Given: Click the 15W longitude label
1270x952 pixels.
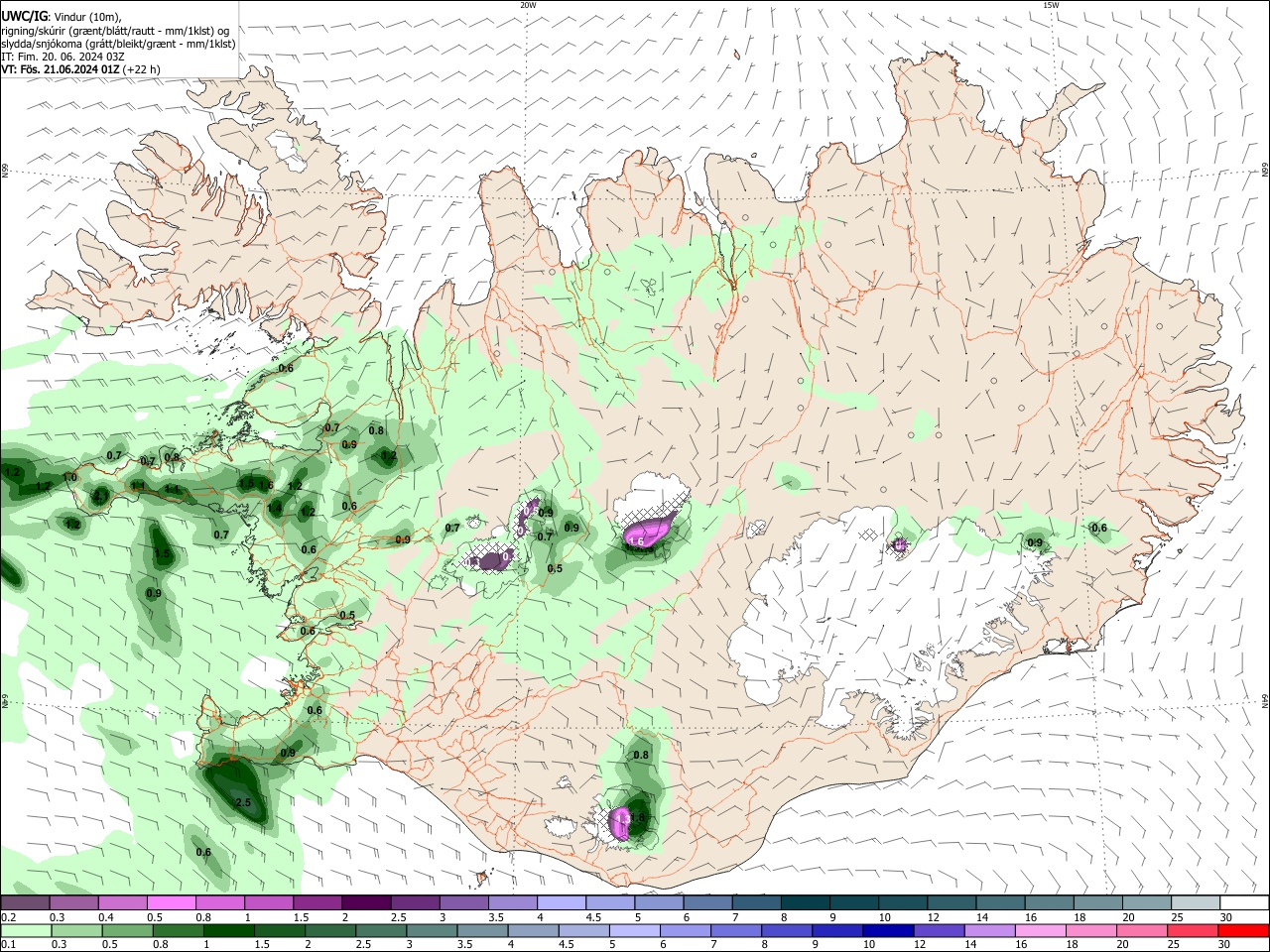Looking at the screenshot, I should [1051, 5].
